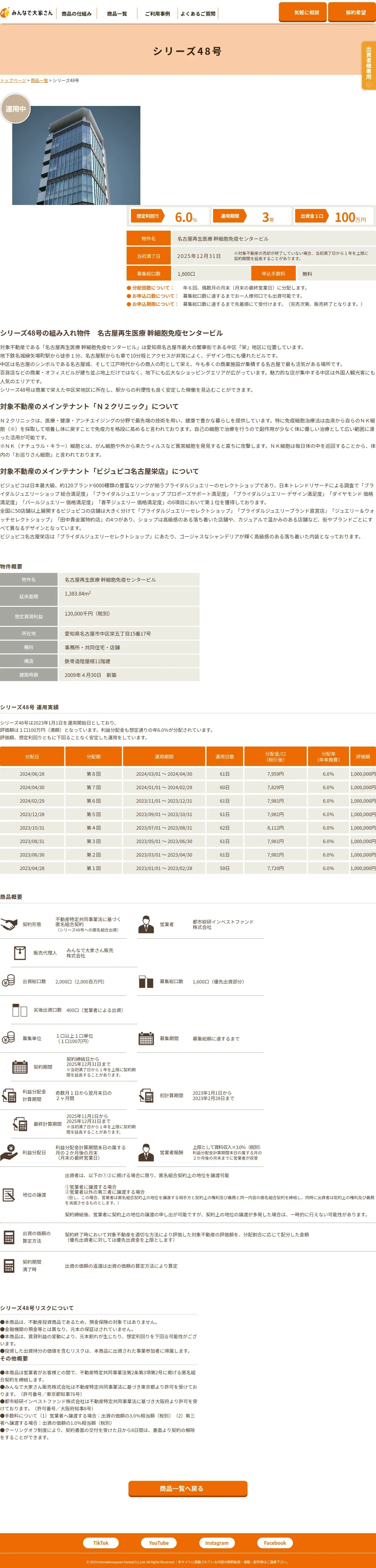The image size is (376, 1568).
Task: Click the businessman icon beside 営業者報酬
Action: 146,1152
